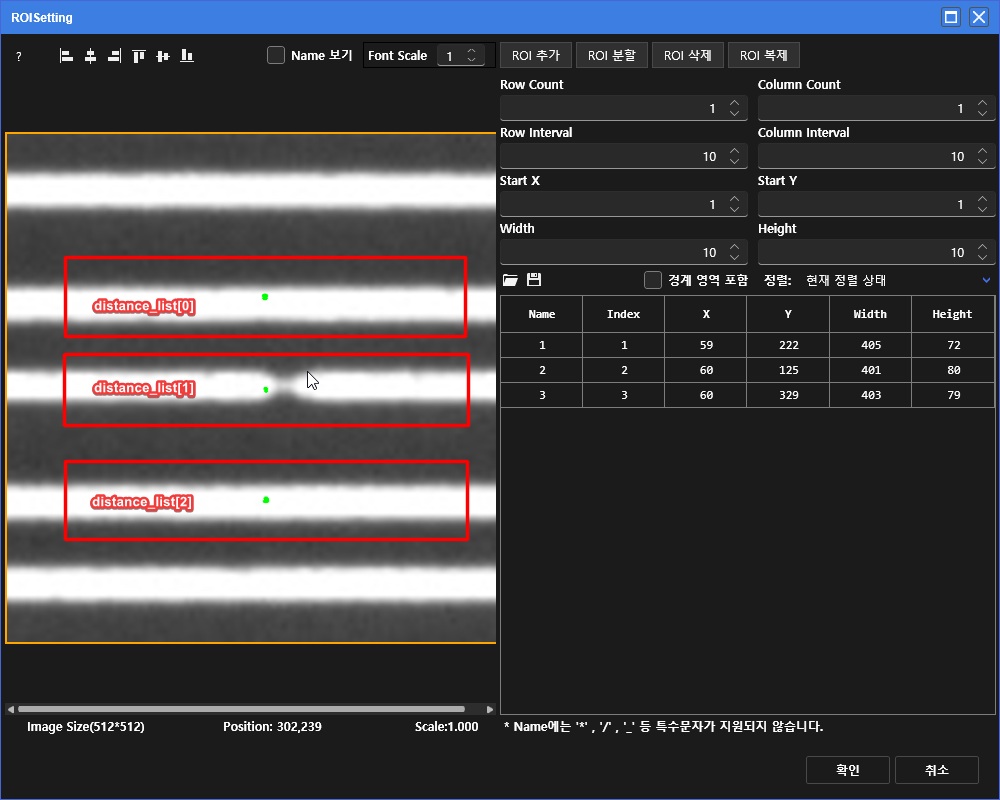Click the align top edges icon
The image size is (1000, 800).
click(x=138, y=56)
